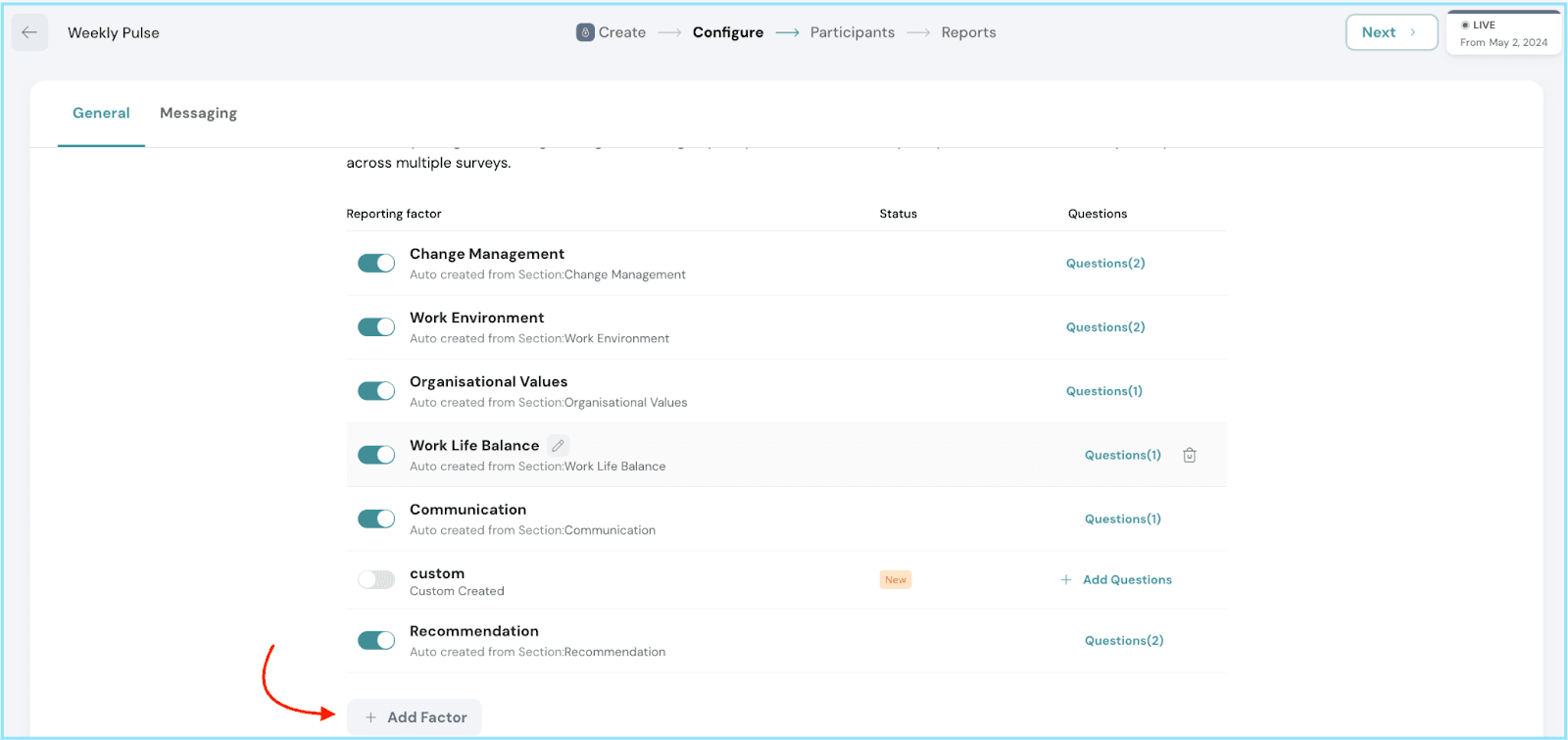Viewport: 1568px width, 740px height.
Task: Click the plus icon beside Add Questions
Action: click(1065, 580)
